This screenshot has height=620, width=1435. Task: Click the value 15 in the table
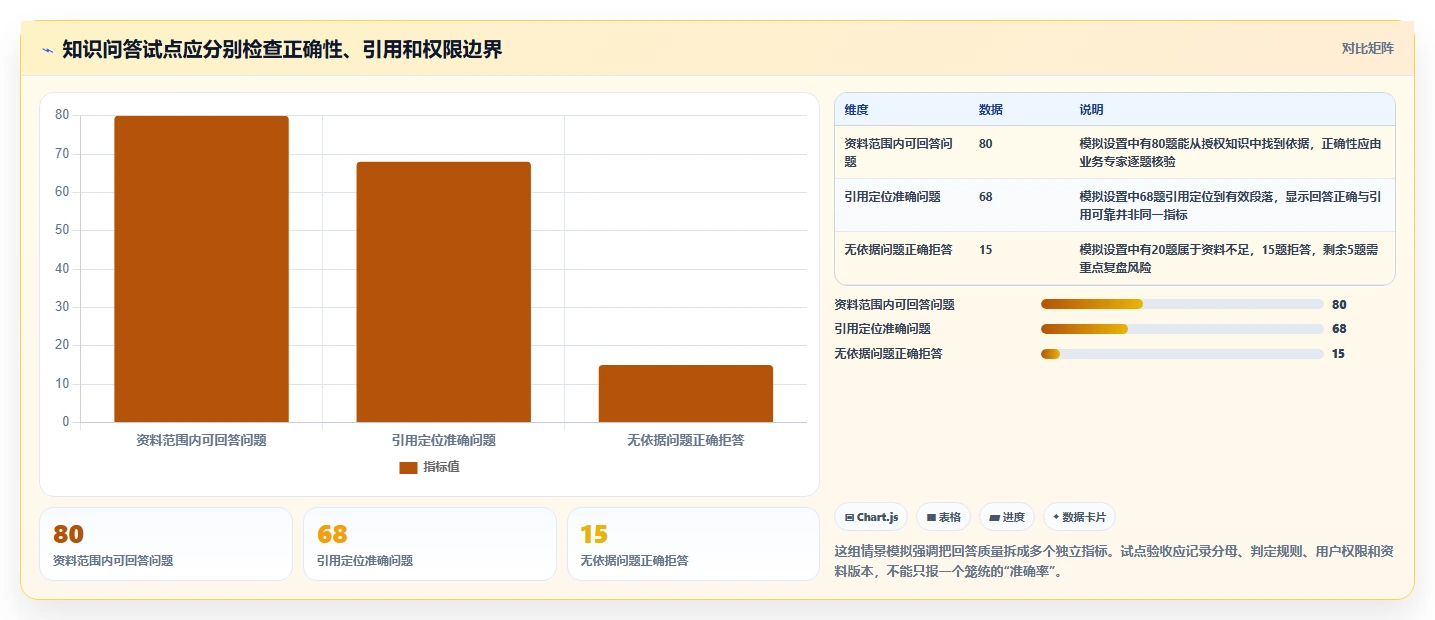tap(985, 250)
